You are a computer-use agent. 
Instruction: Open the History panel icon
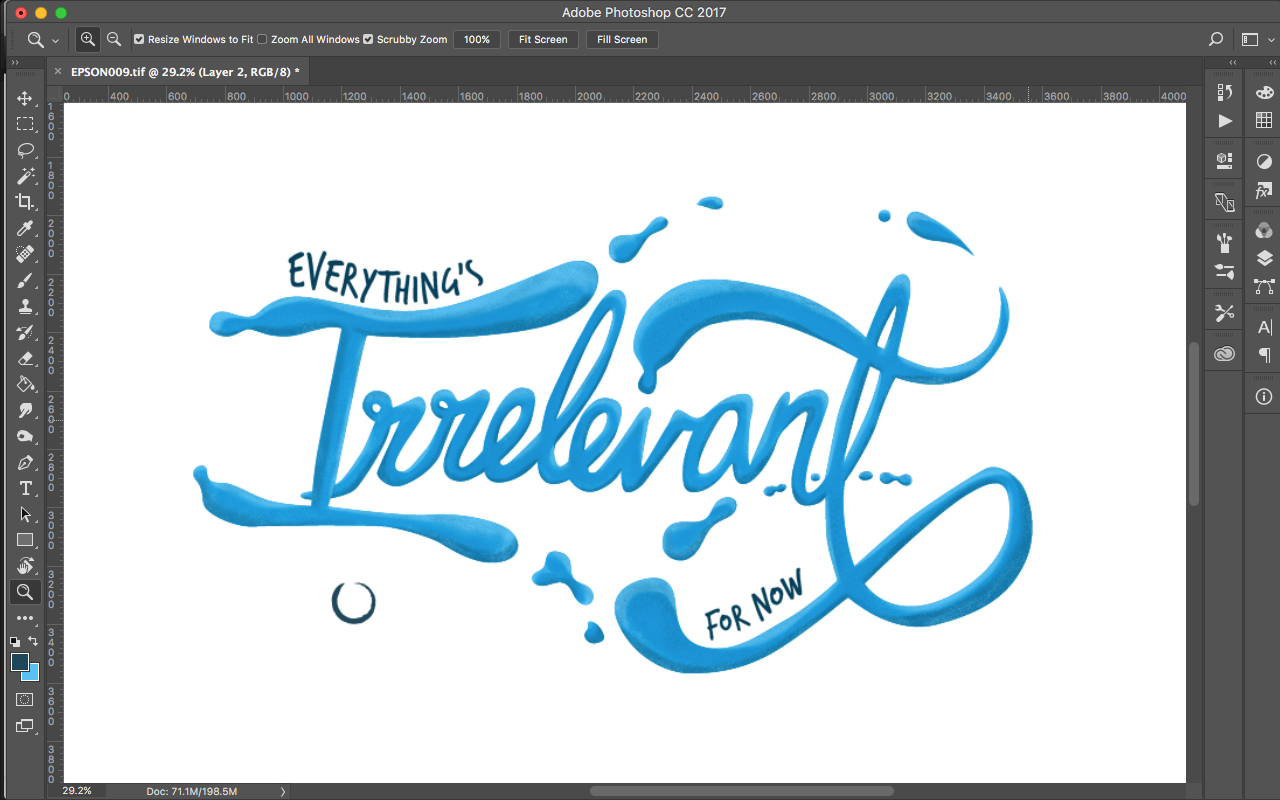1225,92
